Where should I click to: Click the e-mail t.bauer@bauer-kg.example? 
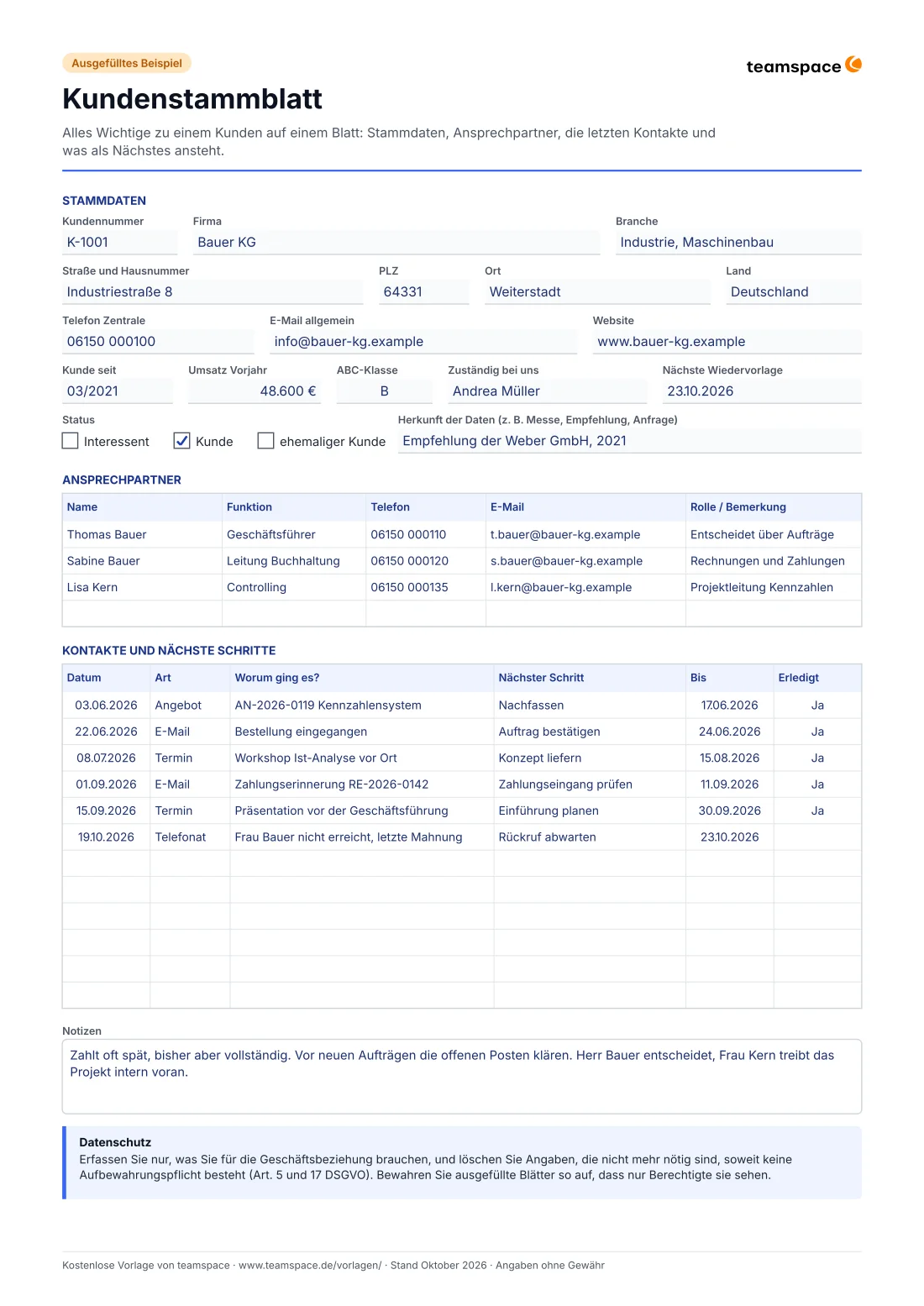point(565,534)
